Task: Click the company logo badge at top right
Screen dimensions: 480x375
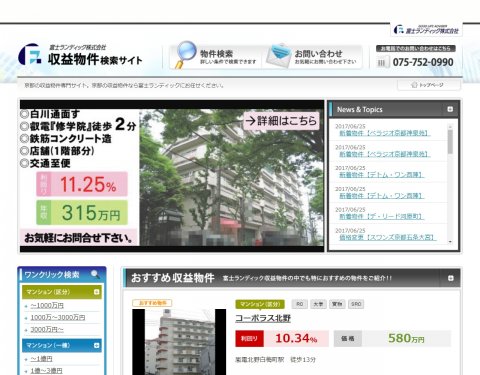Action: click(426, 29)
